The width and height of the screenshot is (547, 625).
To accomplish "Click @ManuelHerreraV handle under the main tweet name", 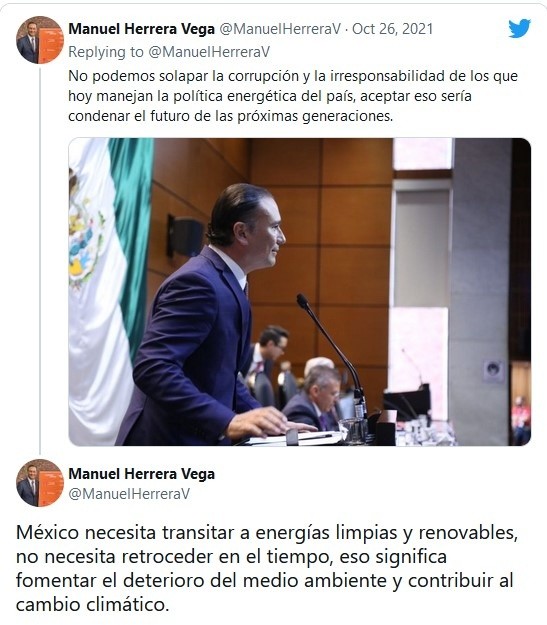I will [129, 494].
